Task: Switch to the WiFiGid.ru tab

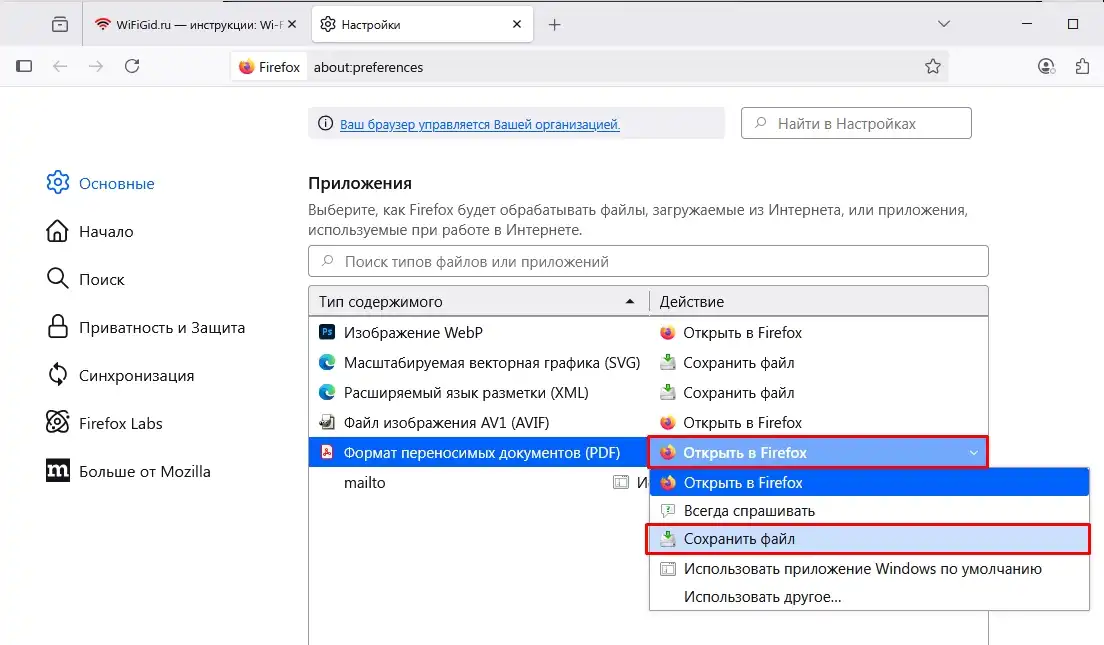Action: [x=190, y=23]
